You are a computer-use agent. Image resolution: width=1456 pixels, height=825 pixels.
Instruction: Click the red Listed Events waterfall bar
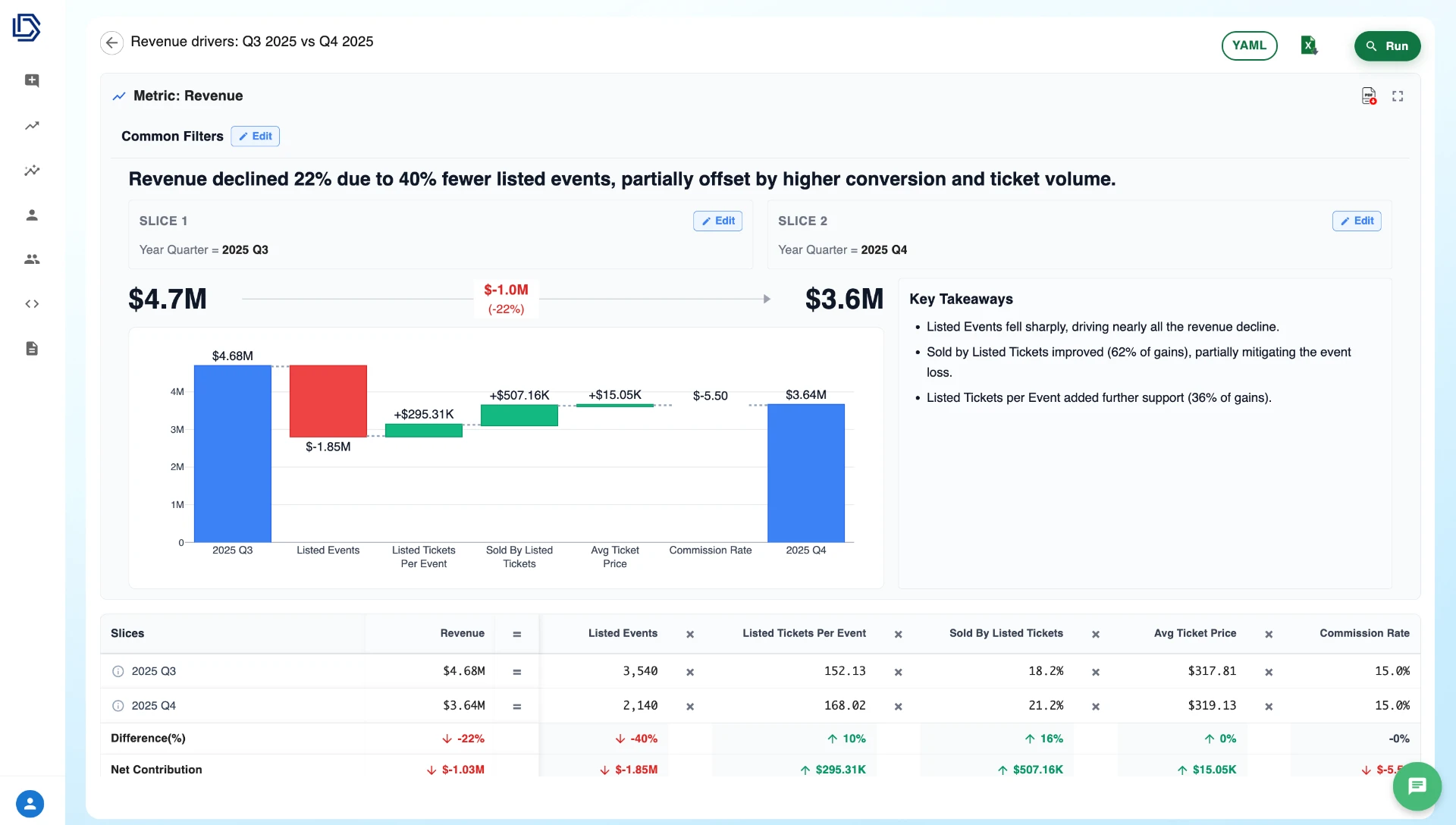pyautogui.click(x=328, y=401)
